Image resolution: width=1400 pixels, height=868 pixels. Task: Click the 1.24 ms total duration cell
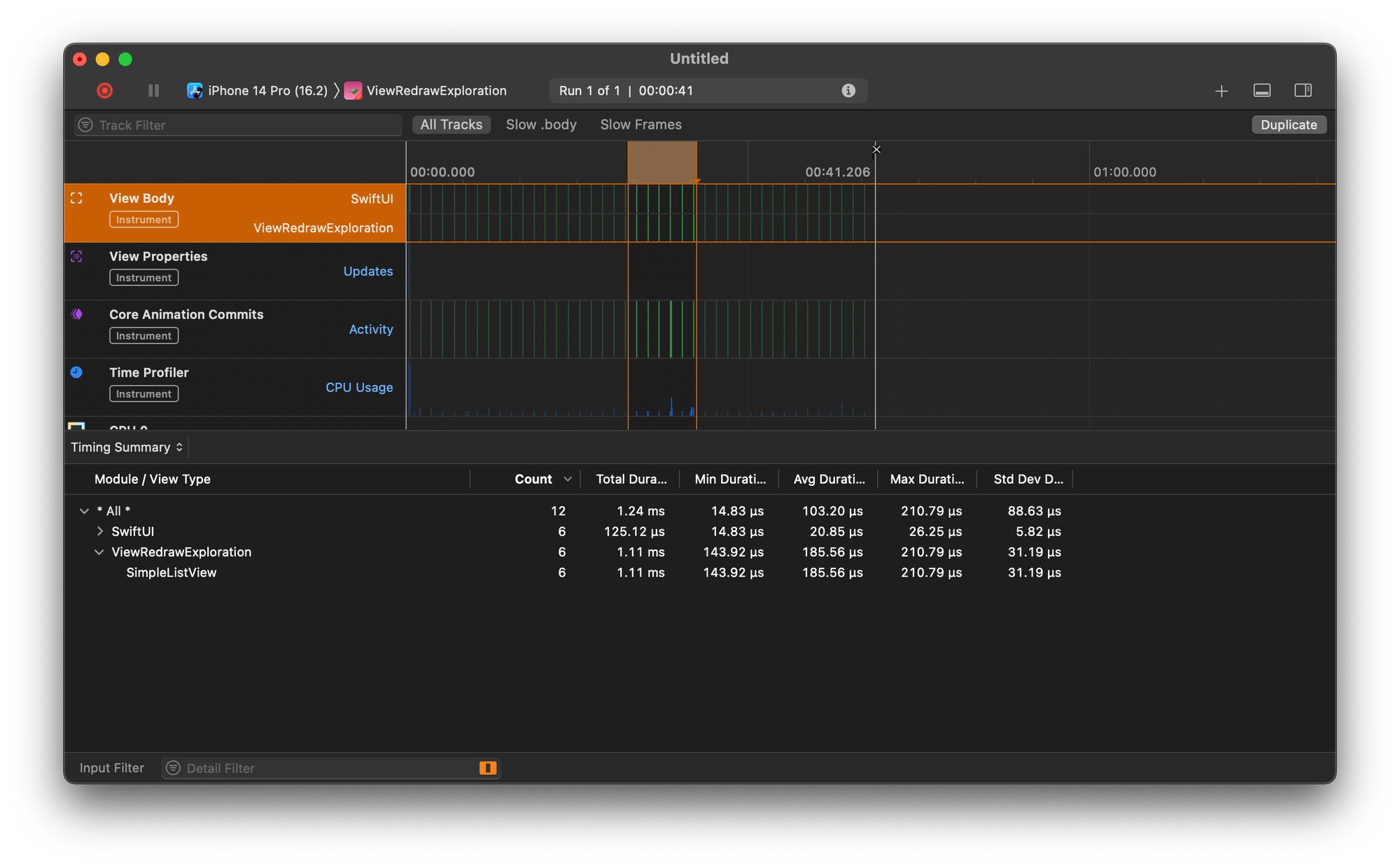[640, 511]
